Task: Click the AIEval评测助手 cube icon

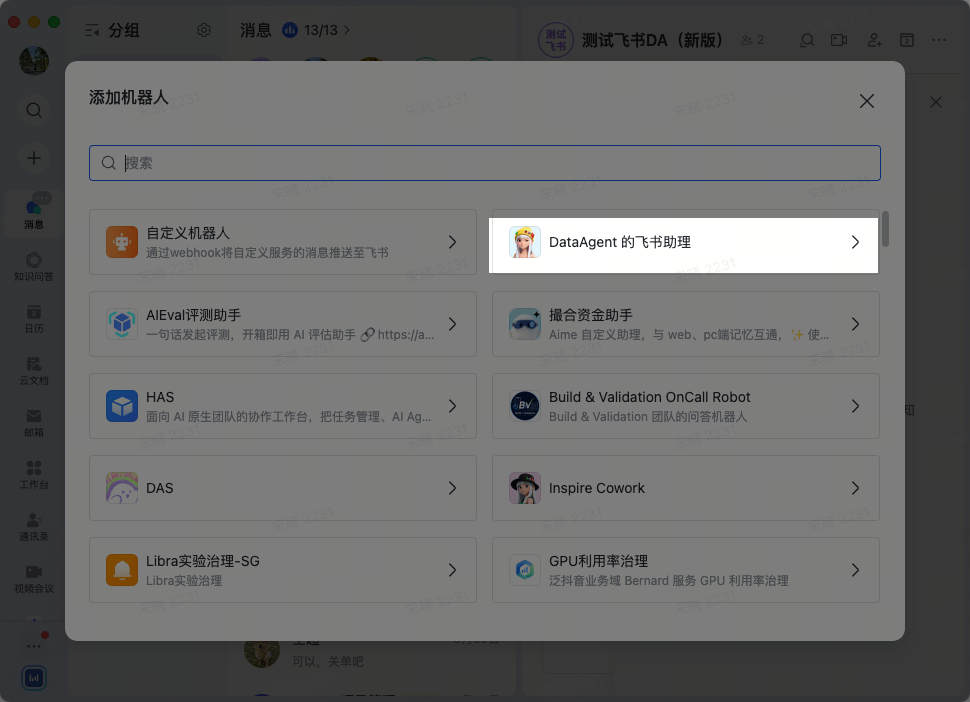Action: (122, 323)
